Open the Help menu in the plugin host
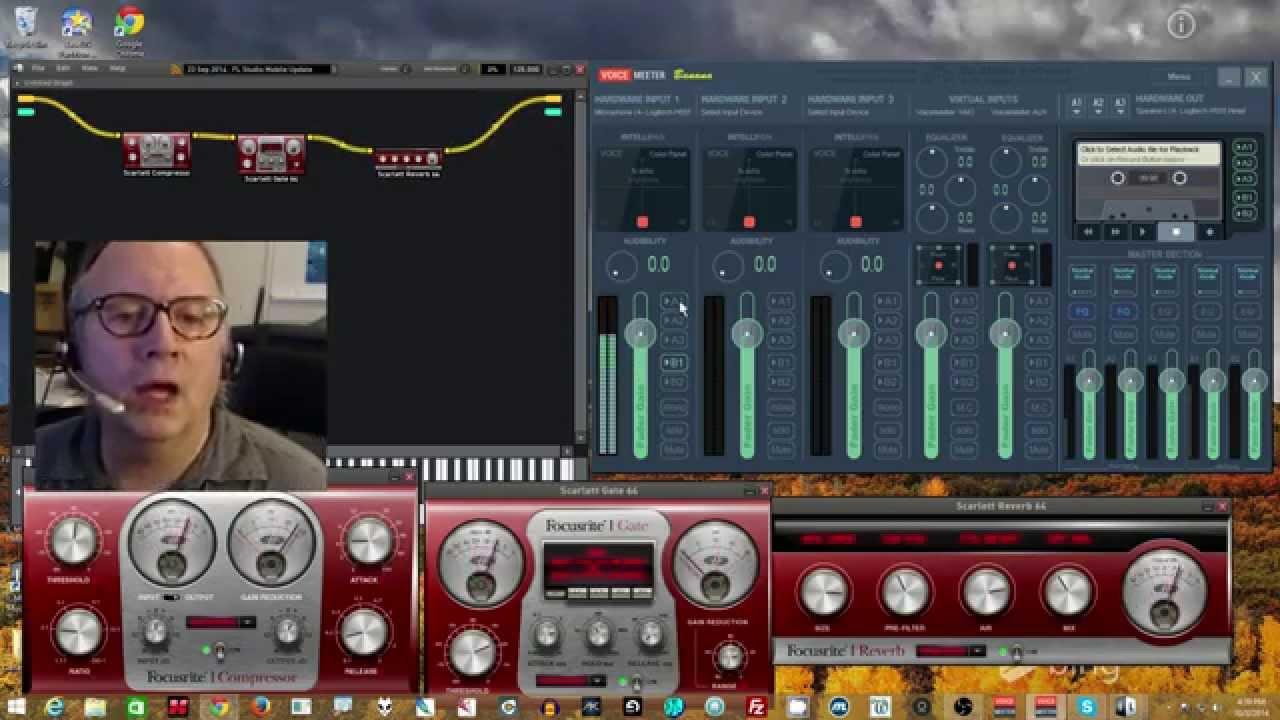 tap(117, 69)
